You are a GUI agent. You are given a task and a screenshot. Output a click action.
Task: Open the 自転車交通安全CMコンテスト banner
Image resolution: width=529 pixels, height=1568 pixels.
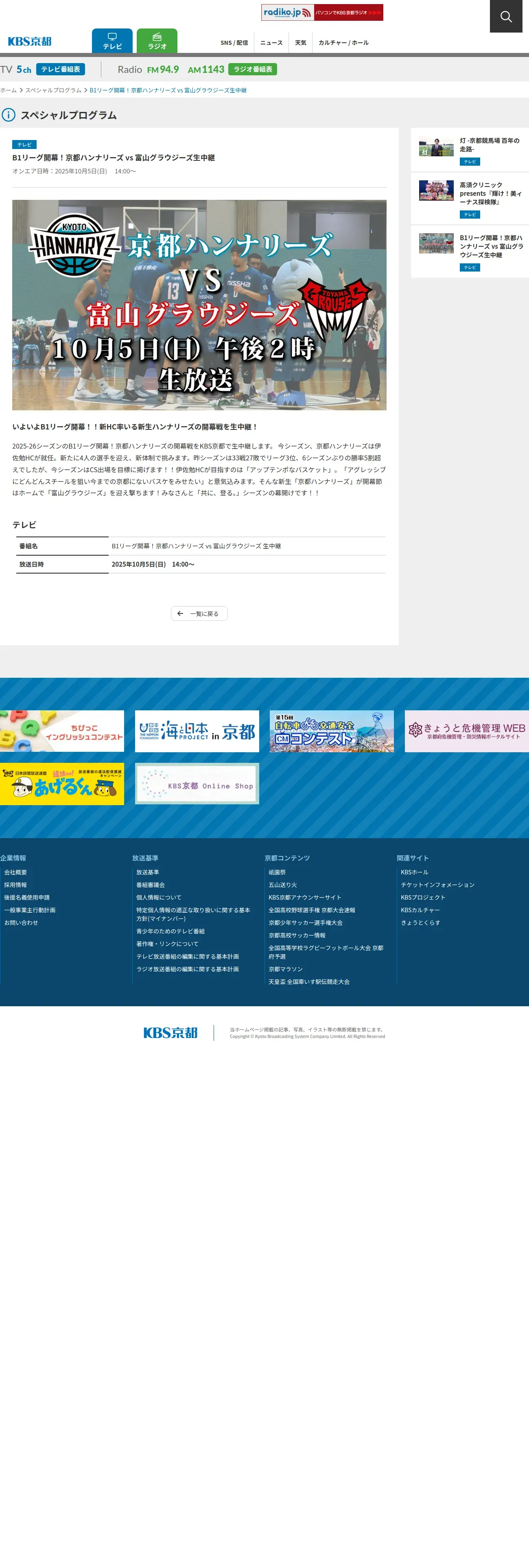pyautogui.click(x=332, y=731)
